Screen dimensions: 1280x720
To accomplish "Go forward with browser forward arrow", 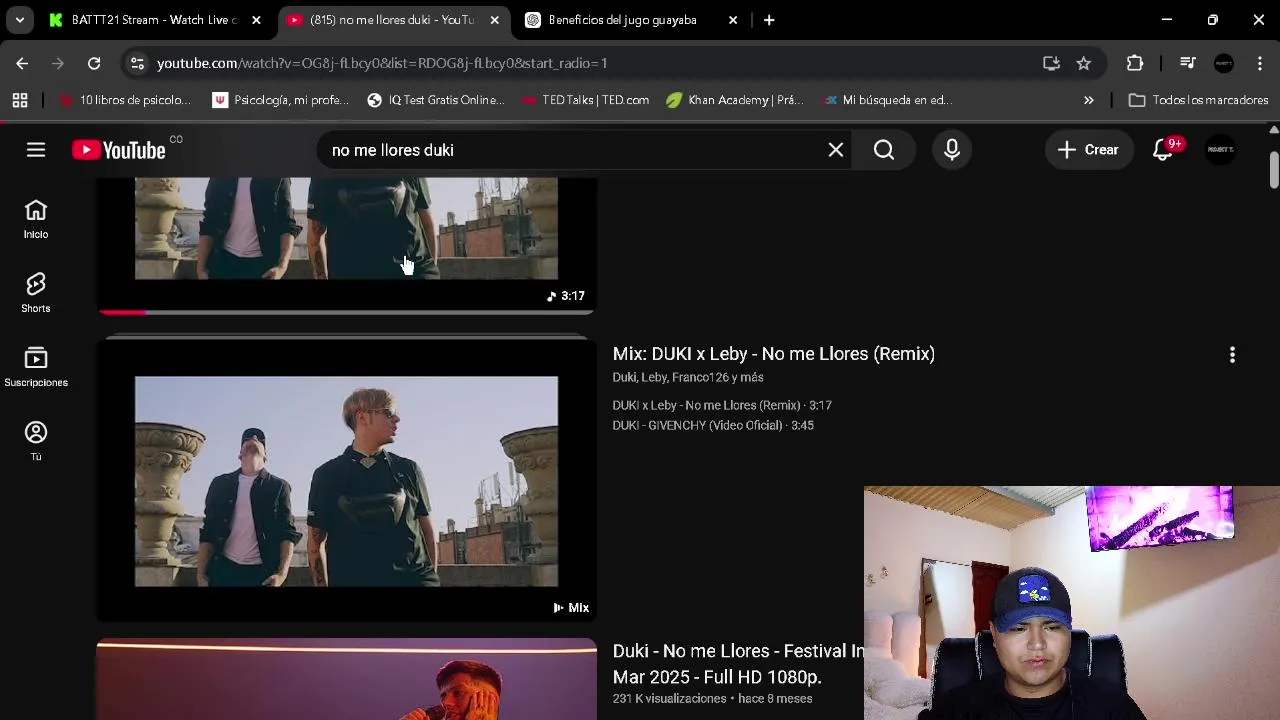I will 58,63.
